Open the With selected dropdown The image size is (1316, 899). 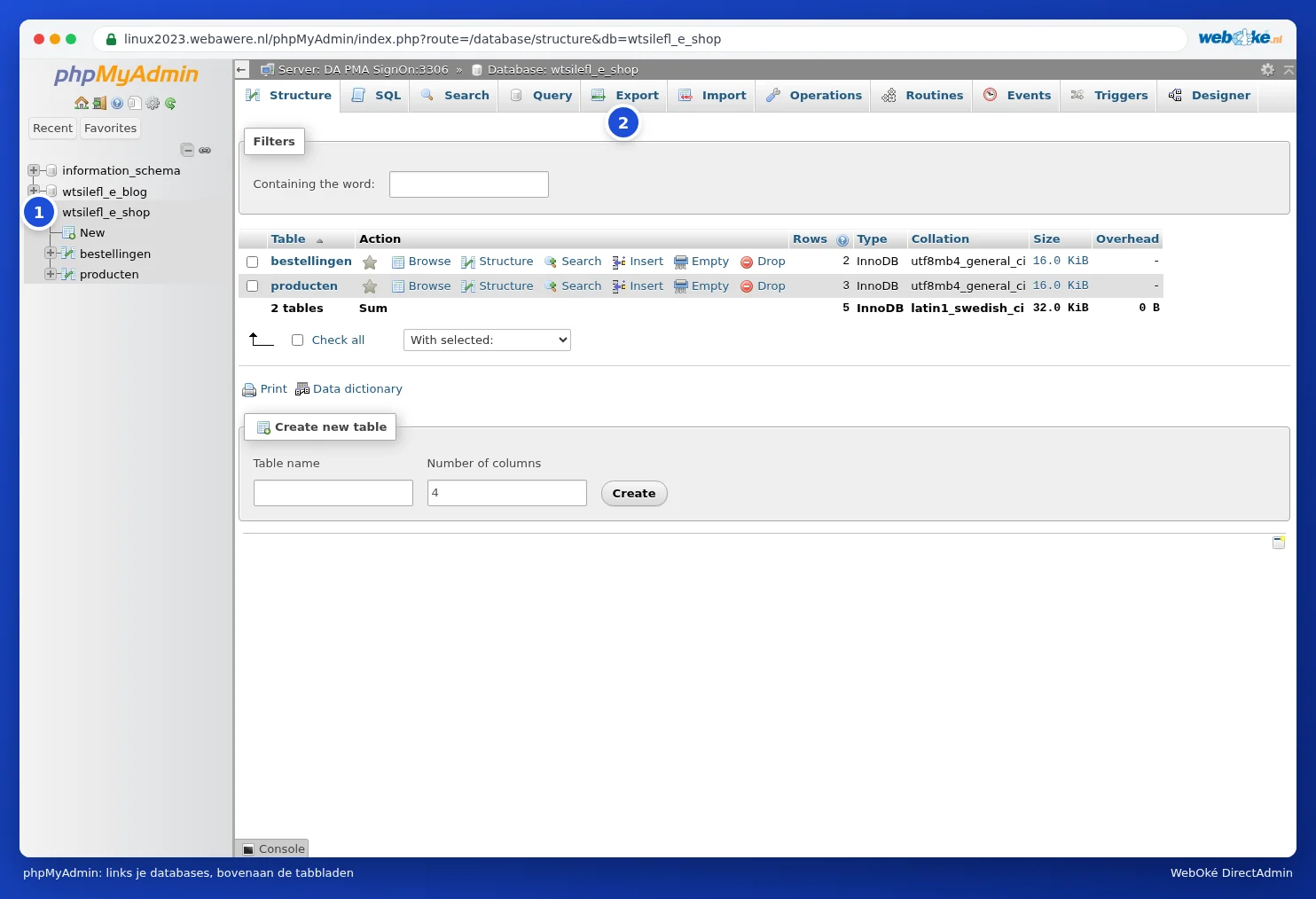pos(487,340)
